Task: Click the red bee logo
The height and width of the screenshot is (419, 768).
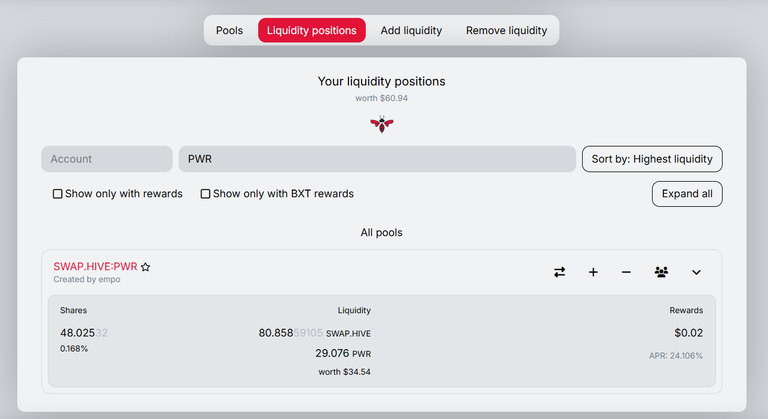Action: 382,124
